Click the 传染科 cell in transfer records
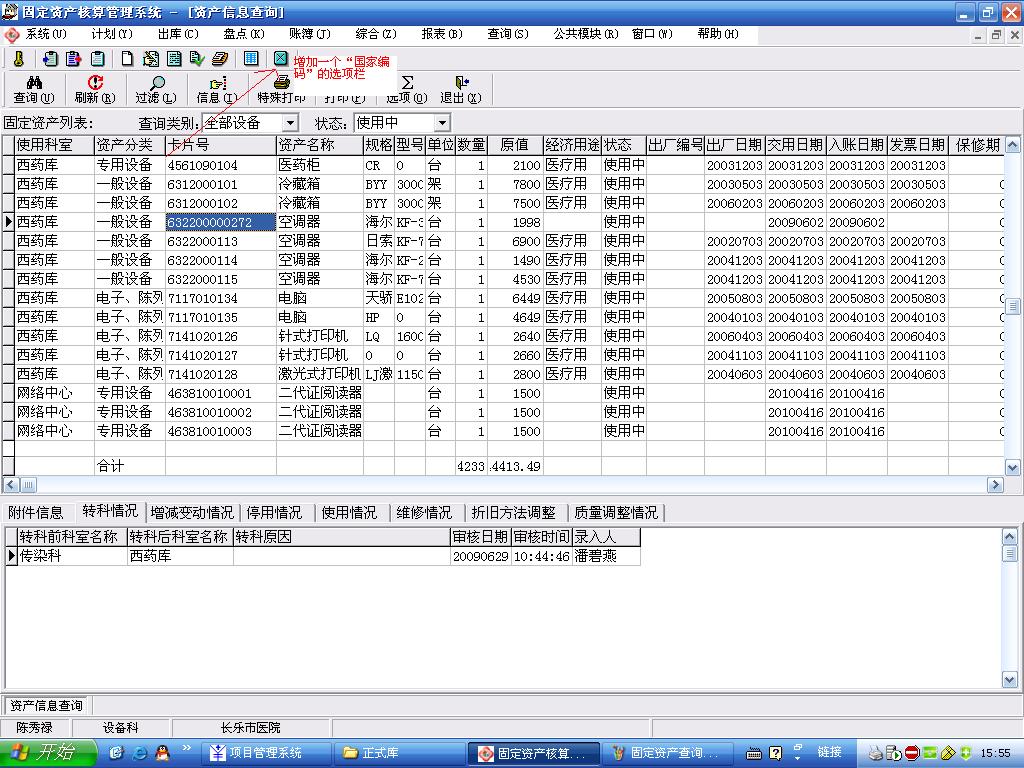This screenshot has height=768, width=1024. (x=72, y=556)
